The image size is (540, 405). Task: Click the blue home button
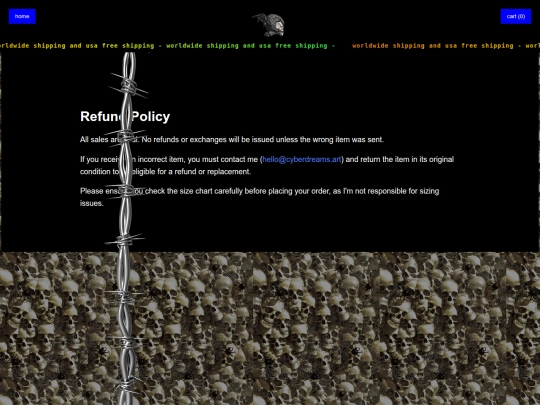[22, 17]
